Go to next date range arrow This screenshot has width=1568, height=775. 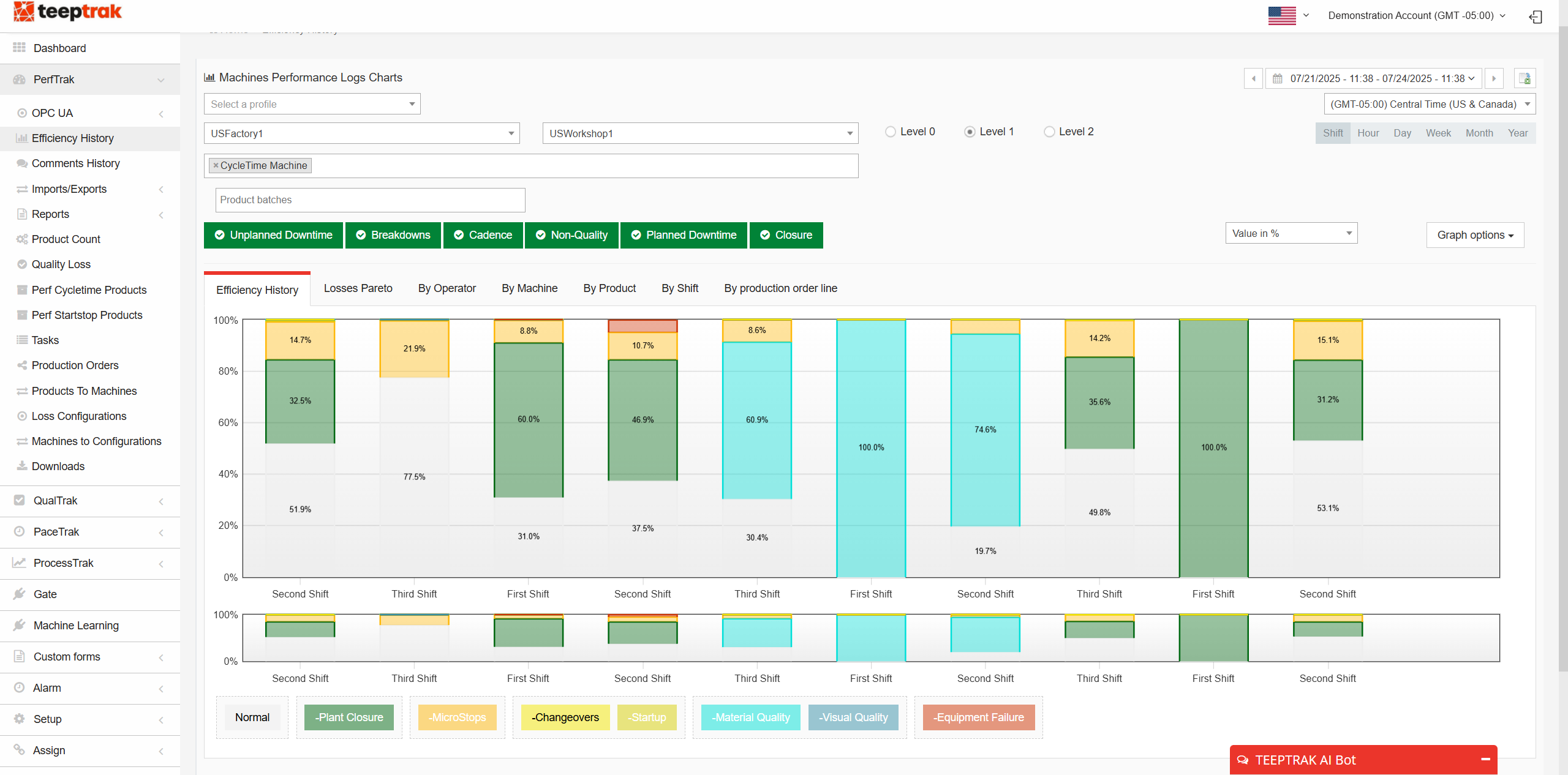click(1494, 78)
